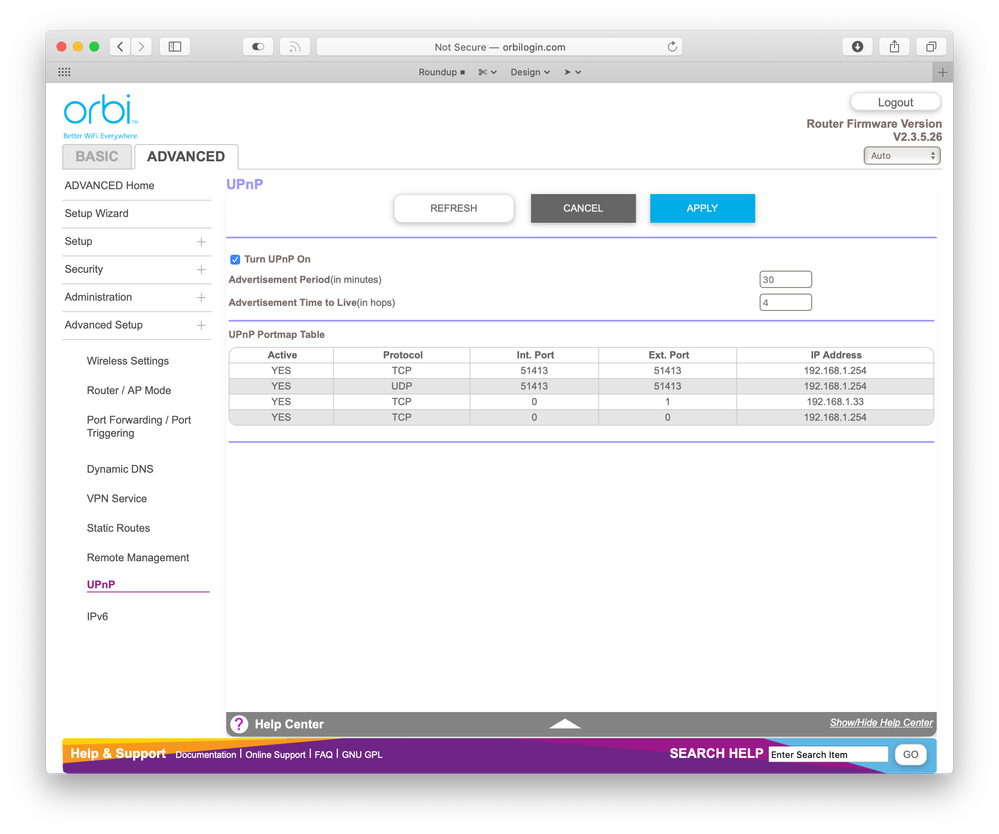This screenshot has width=999, height=834.
Task: Click the grid icon on the favorites bar
Action: 62,71
